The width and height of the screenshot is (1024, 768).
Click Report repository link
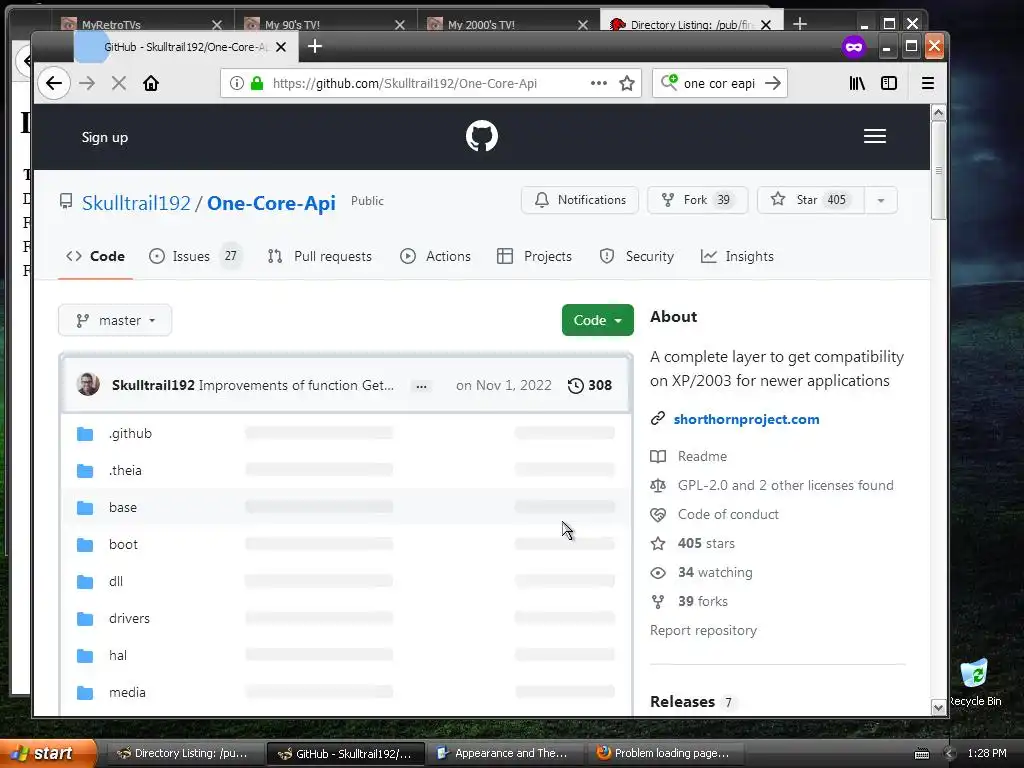[x=703, y=631]
